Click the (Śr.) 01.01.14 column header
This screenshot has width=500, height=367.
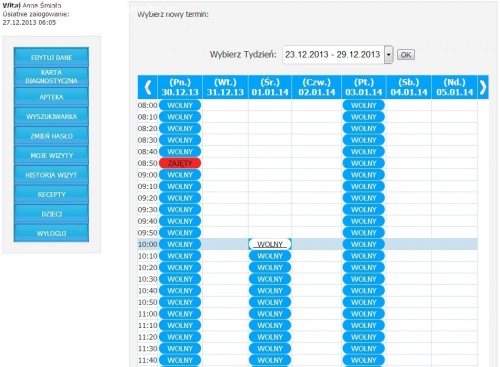[270, 87]
